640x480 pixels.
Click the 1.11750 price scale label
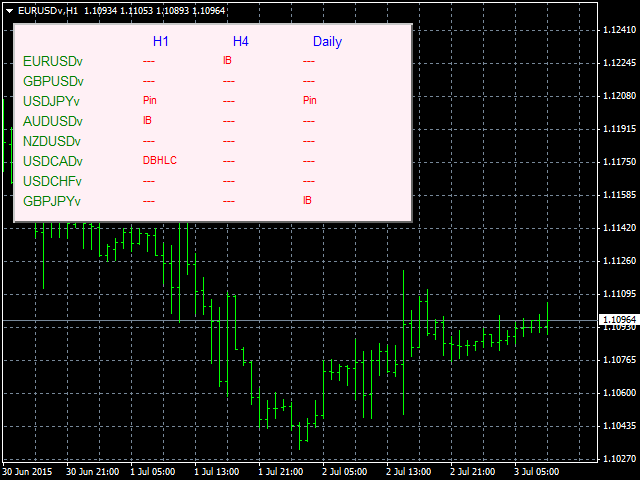click(620, 162)
